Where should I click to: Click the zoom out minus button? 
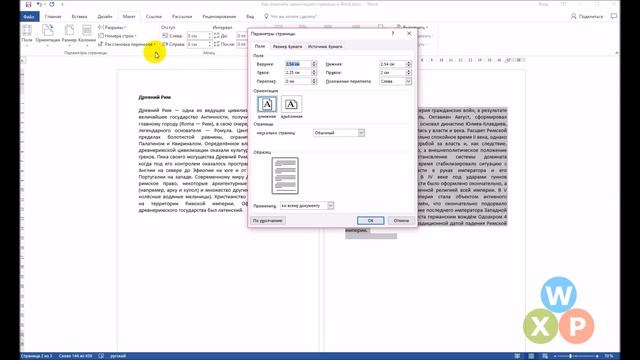pyautogui.click(x=555, y=356)
